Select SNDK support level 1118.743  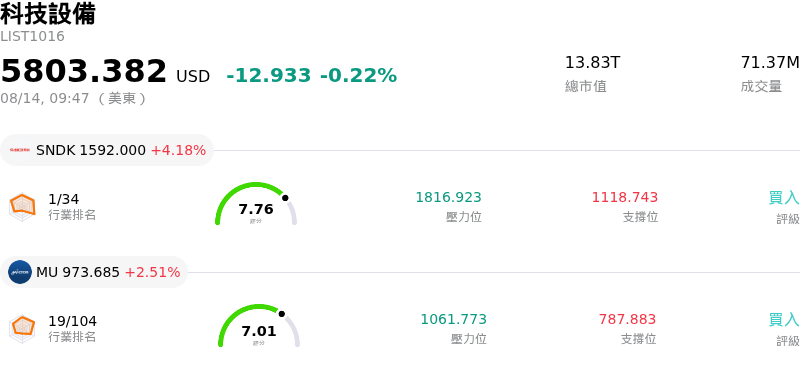tap(625, 197)
